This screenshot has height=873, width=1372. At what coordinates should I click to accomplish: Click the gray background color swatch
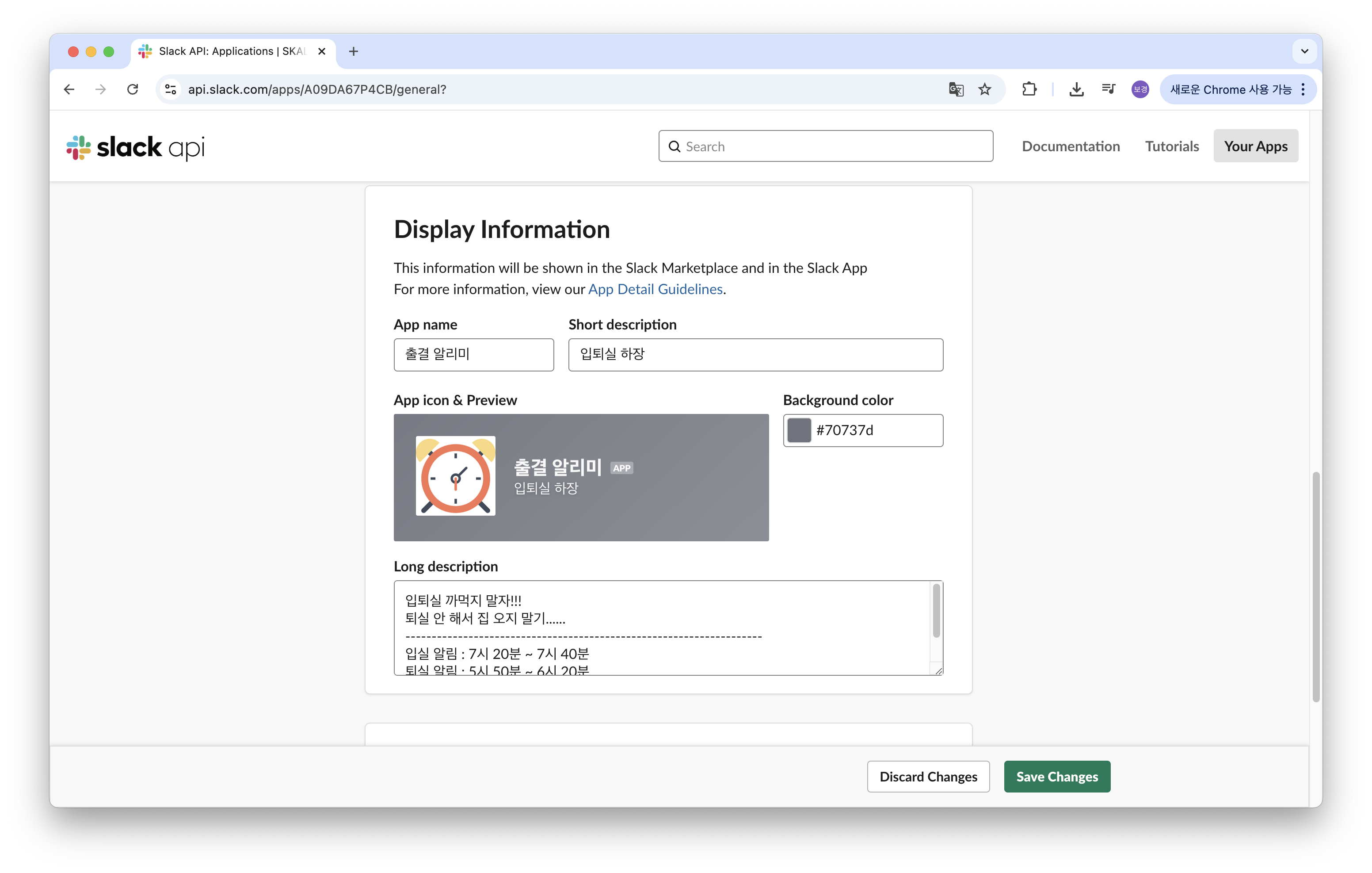[x=799, y=430]
